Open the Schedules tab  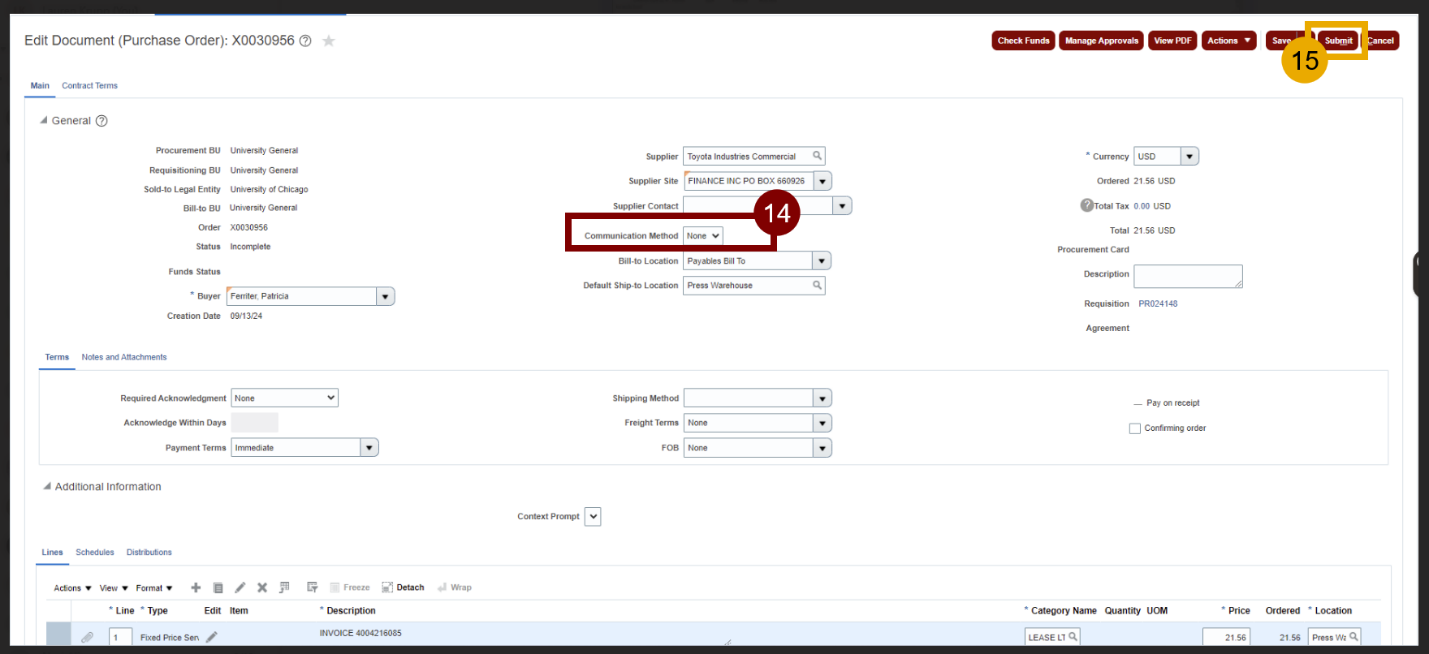pos(95,552)
